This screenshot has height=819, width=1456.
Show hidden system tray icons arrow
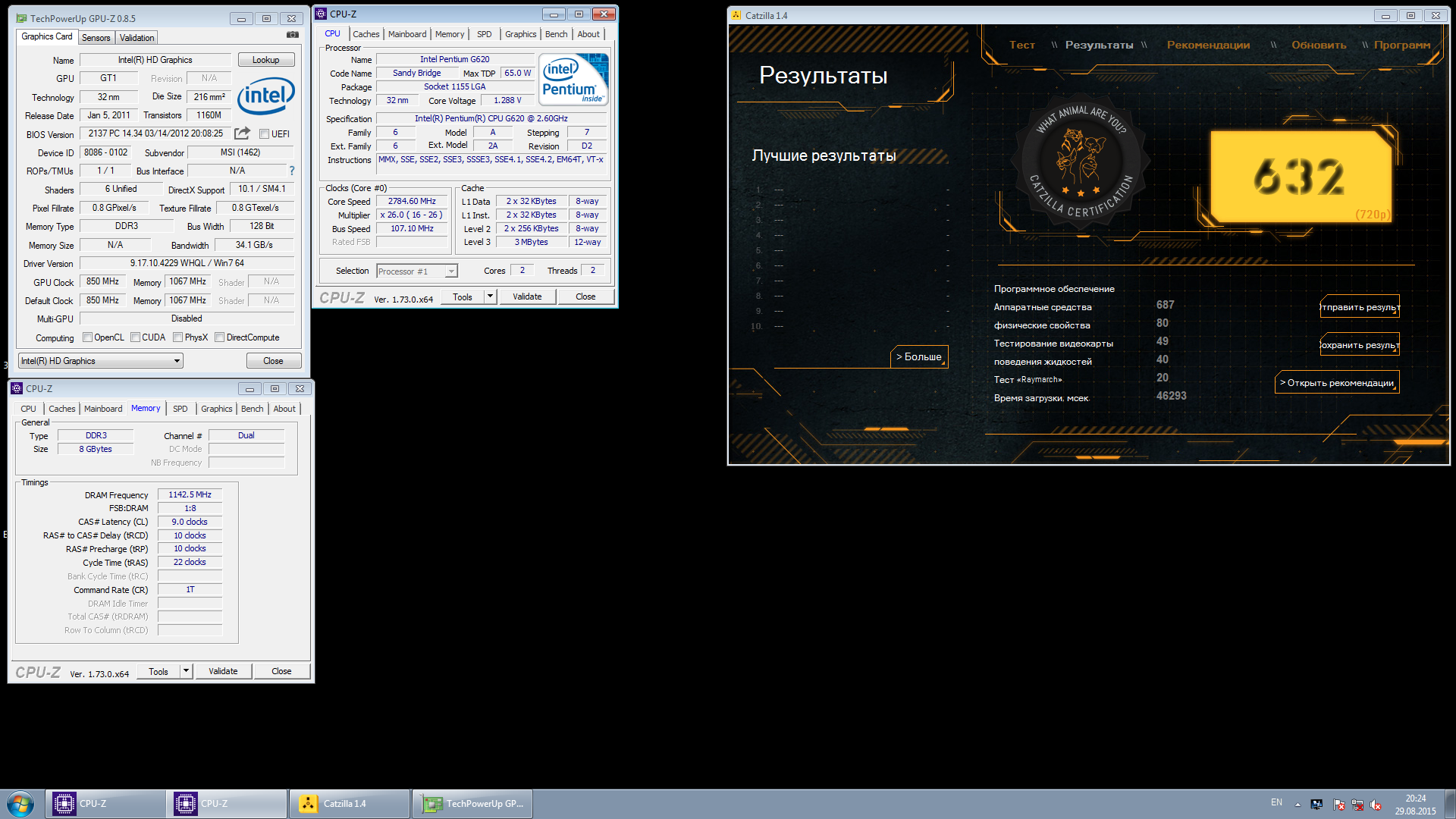pyautogui.click(x=1298, y=805)
